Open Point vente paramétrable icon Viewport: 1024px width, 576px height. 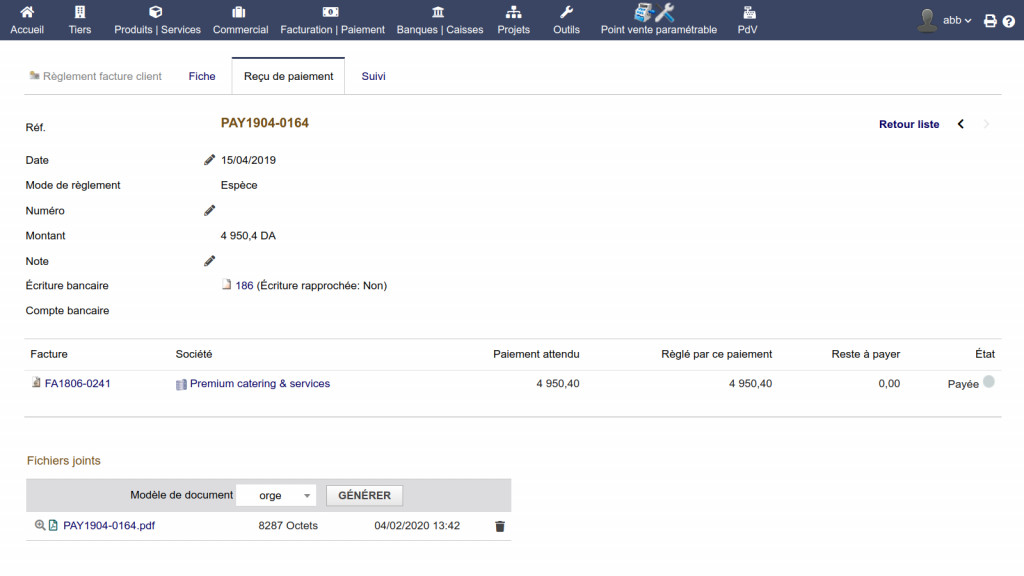[654, 12]
